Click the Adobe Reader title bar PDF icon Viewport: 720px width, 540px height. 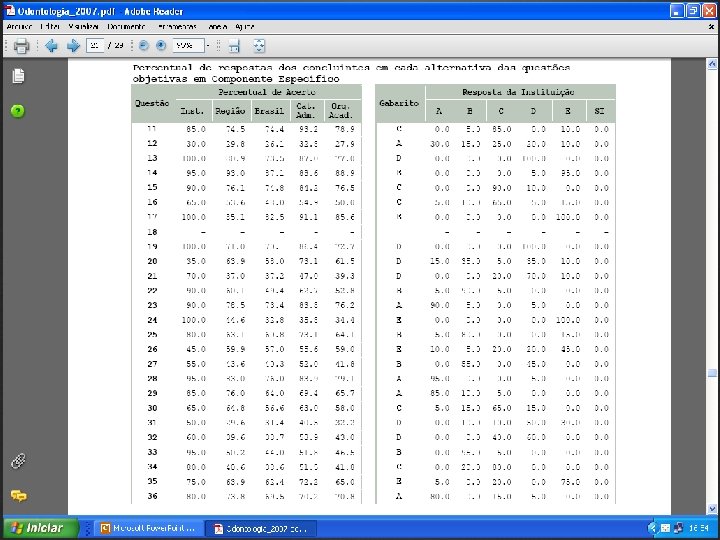point(10,11)
